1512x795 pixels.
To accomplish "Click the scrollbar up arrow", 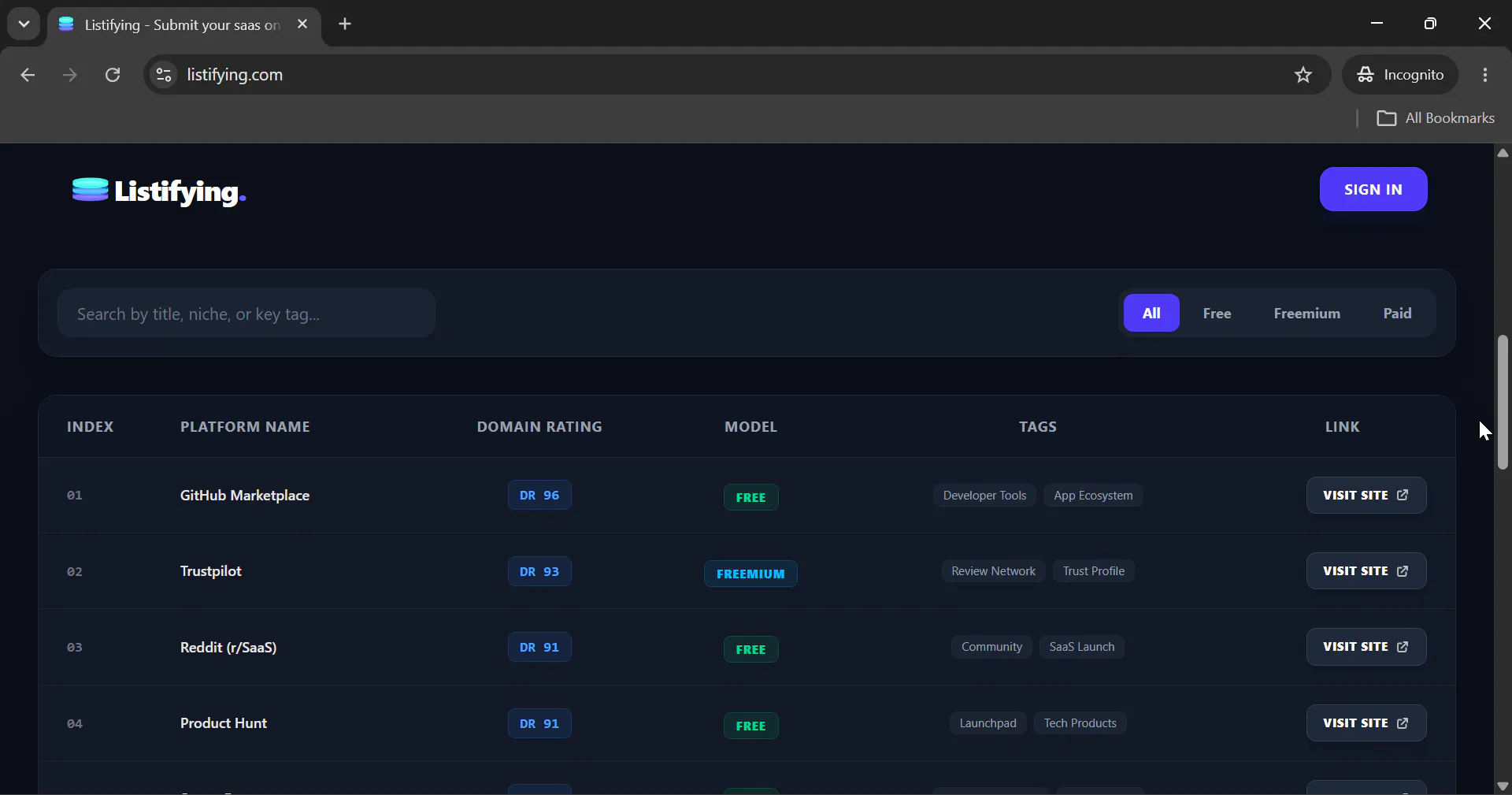I will [x=1503, y=153].
